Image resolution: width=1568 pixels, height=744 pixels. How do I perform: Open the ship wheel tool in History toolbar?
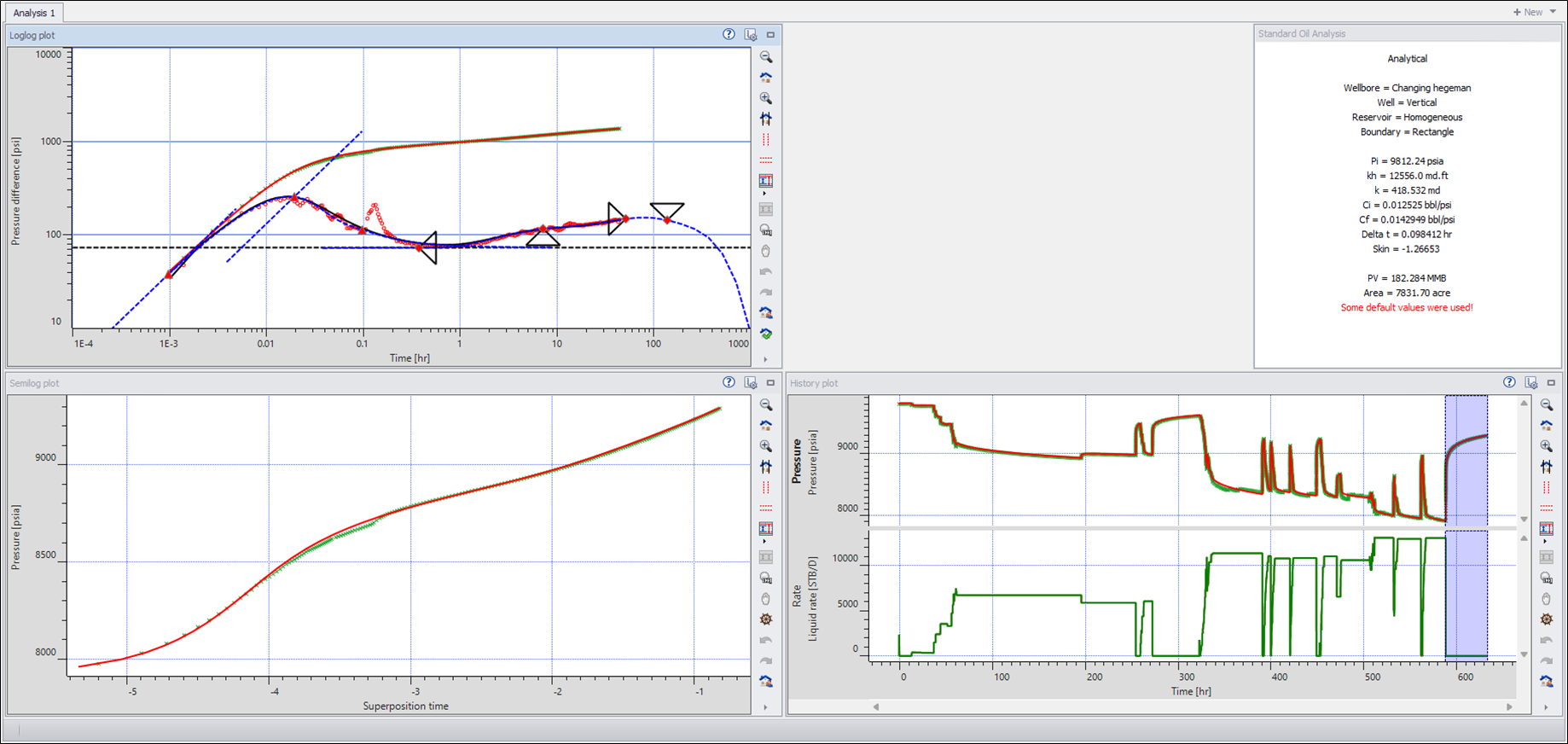[1547, 619]
